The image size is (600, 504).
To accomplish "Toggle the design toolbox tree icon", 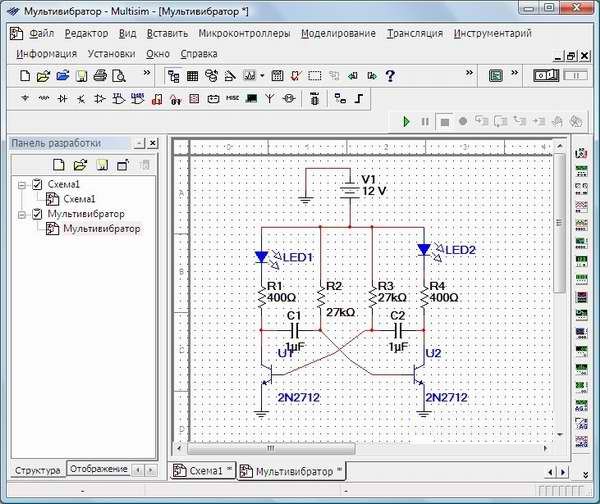I will (174, 76).
